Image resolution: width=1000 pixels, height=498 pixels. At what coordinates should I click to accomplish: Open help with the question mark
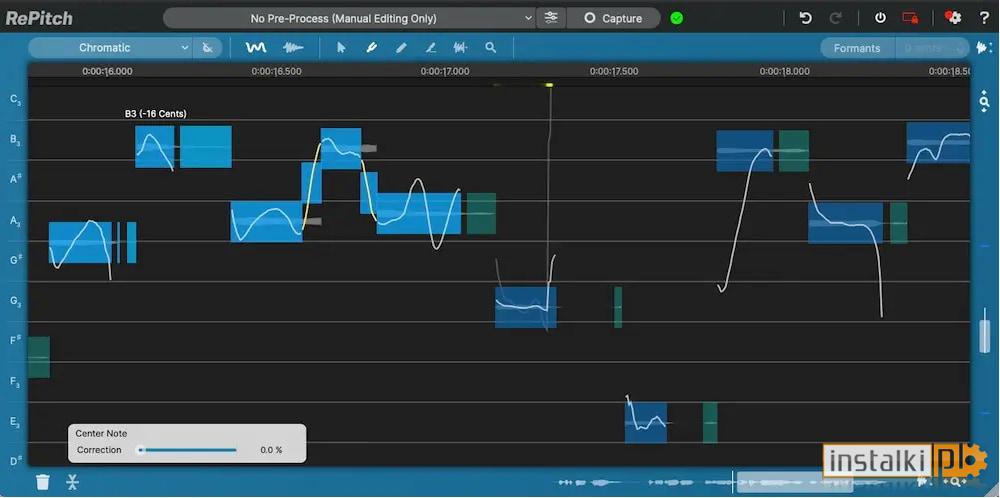pos(984,18)
